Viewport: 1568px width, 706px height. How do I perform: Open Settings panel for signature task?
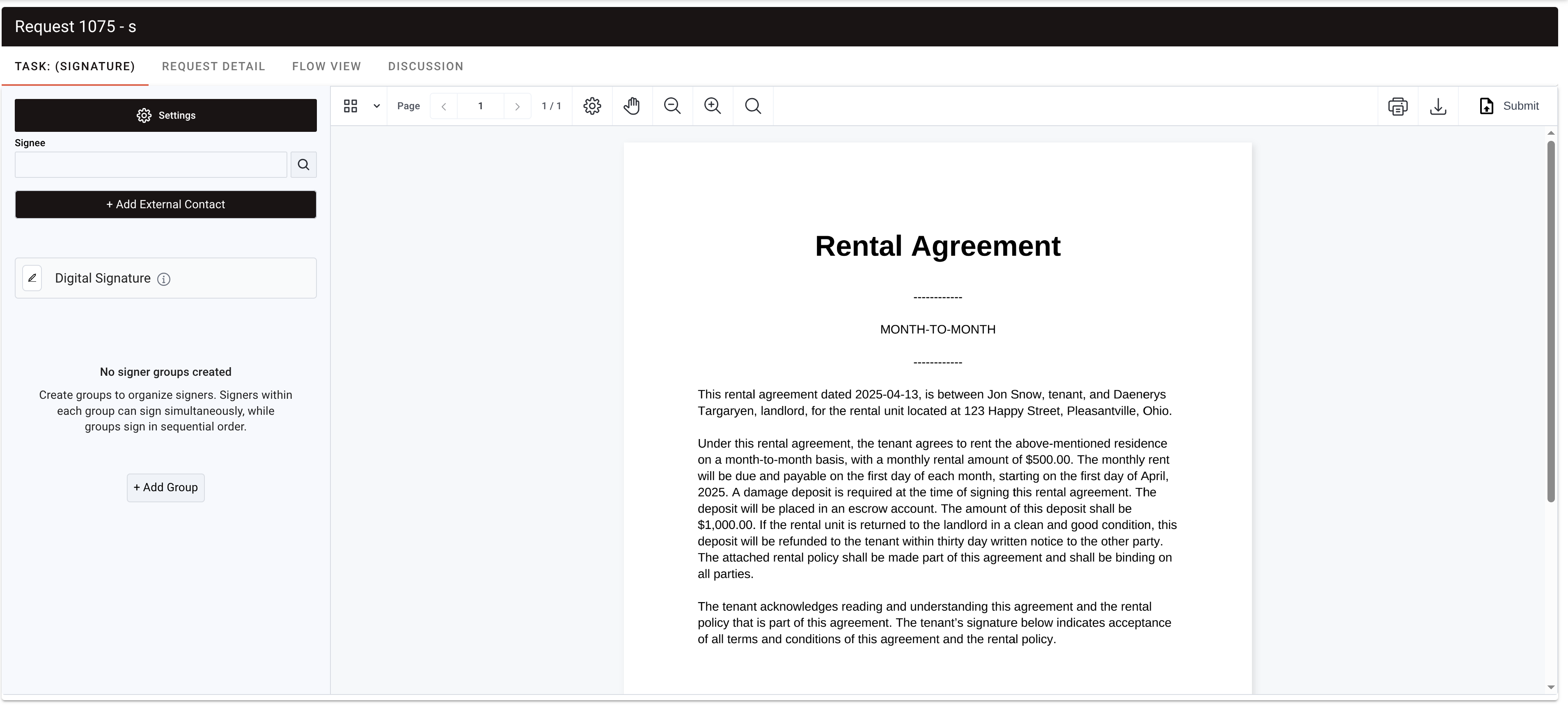tap(165, 115)
